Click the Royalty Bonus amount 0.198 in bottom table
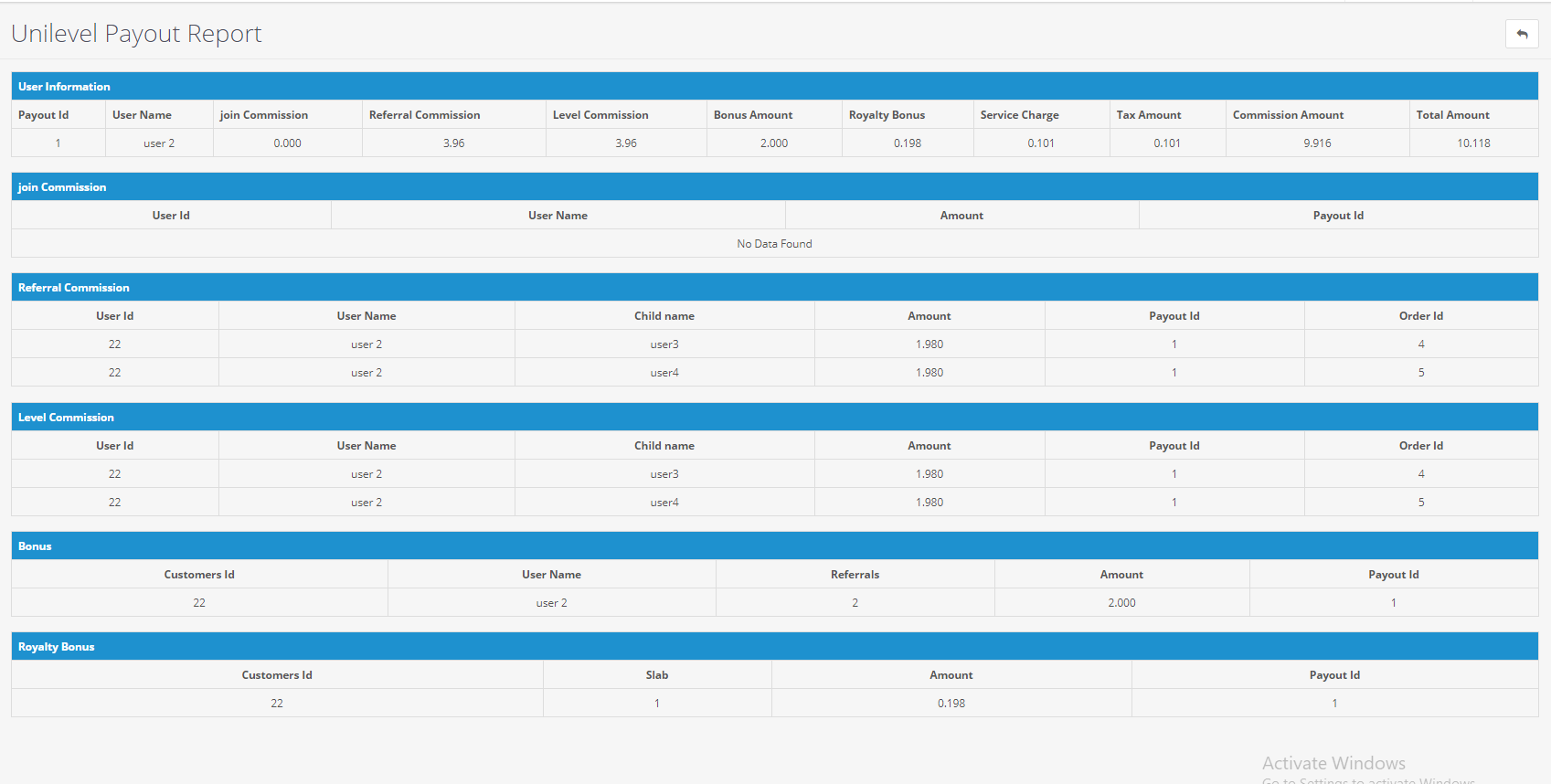Screen dimensions: 1551x784 click(951, 704)
